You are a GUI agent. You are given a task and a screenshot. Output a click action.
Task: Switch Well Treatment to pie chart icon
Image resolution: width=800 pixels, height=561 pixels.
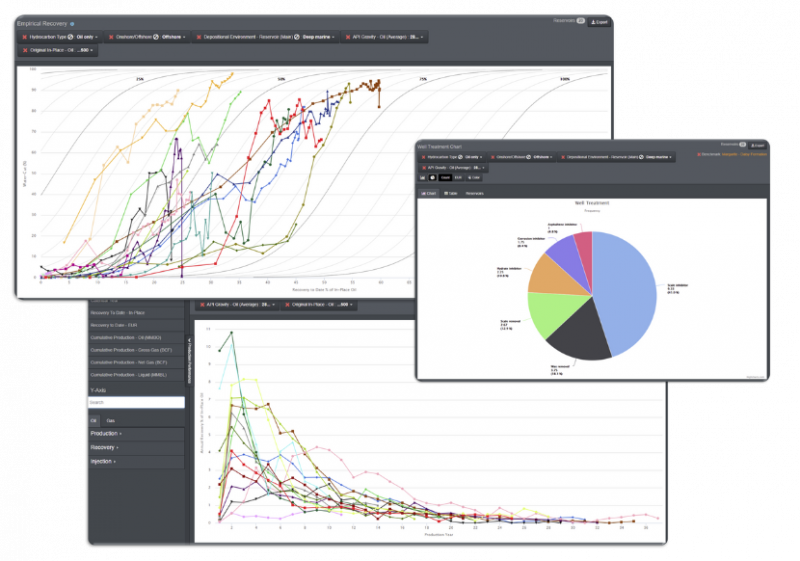point(434,177)
